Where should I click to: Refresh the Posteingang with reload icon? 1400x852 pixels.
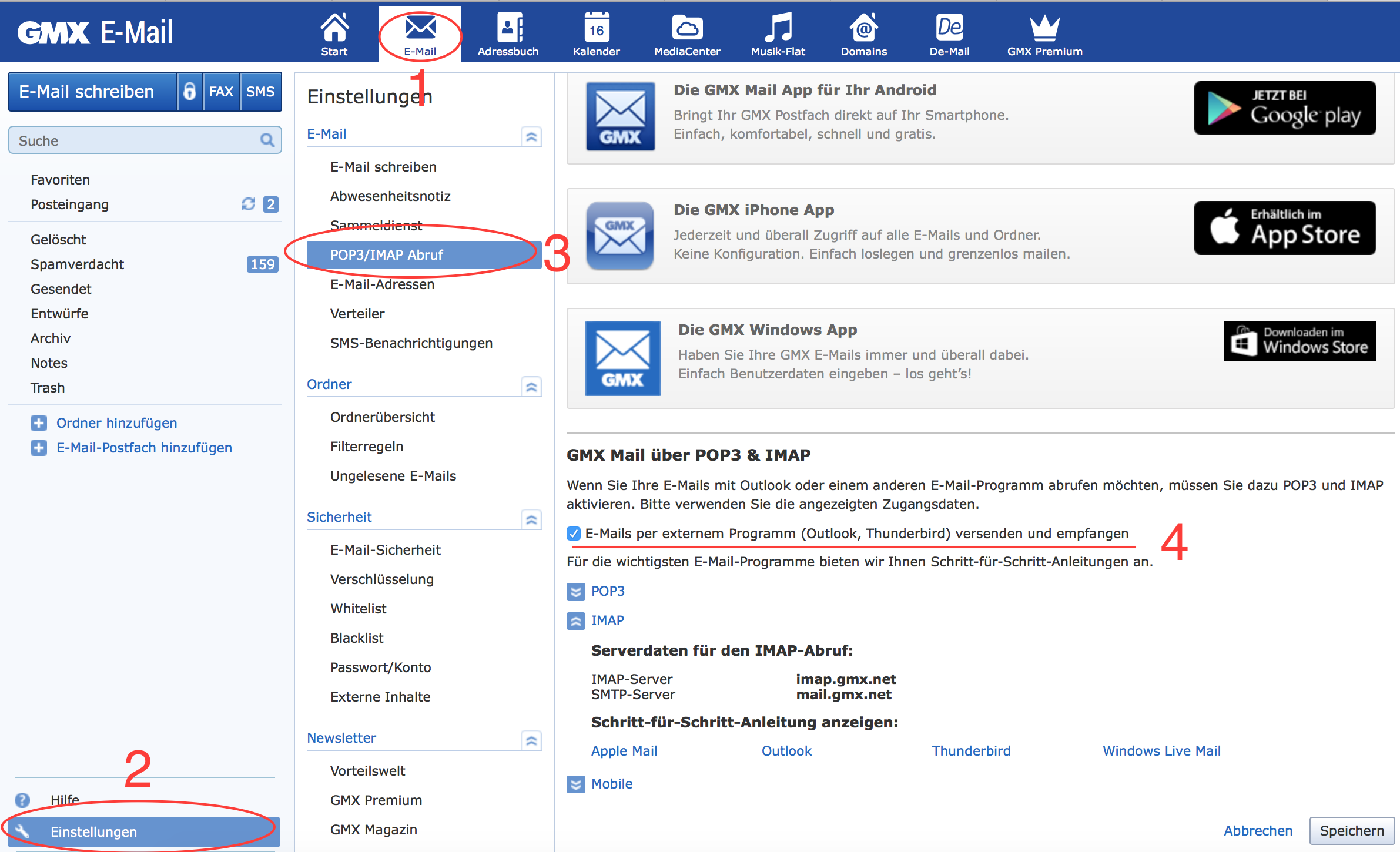[x=248, y=204]
